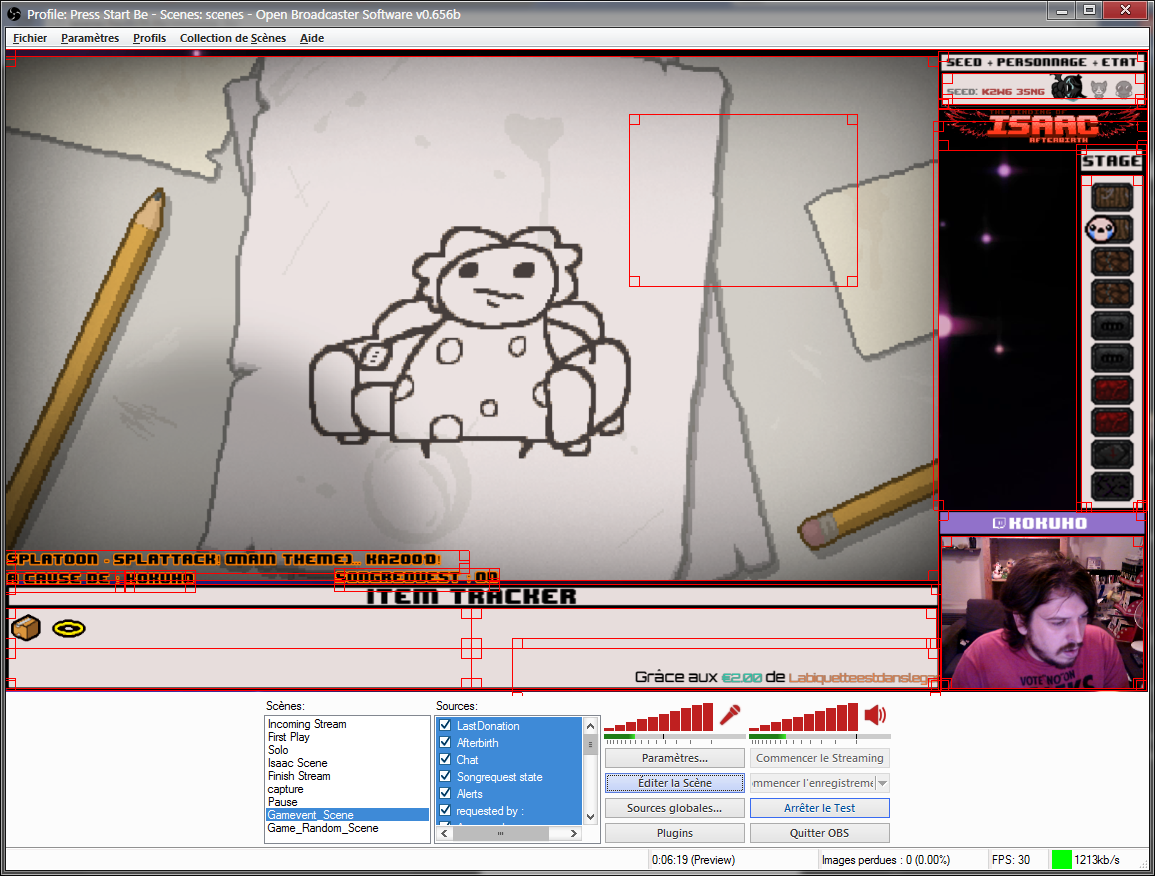1155x876 pixels.
Task: Toggle the Alerts source checkbox
Action: click(x=445, y=793)
